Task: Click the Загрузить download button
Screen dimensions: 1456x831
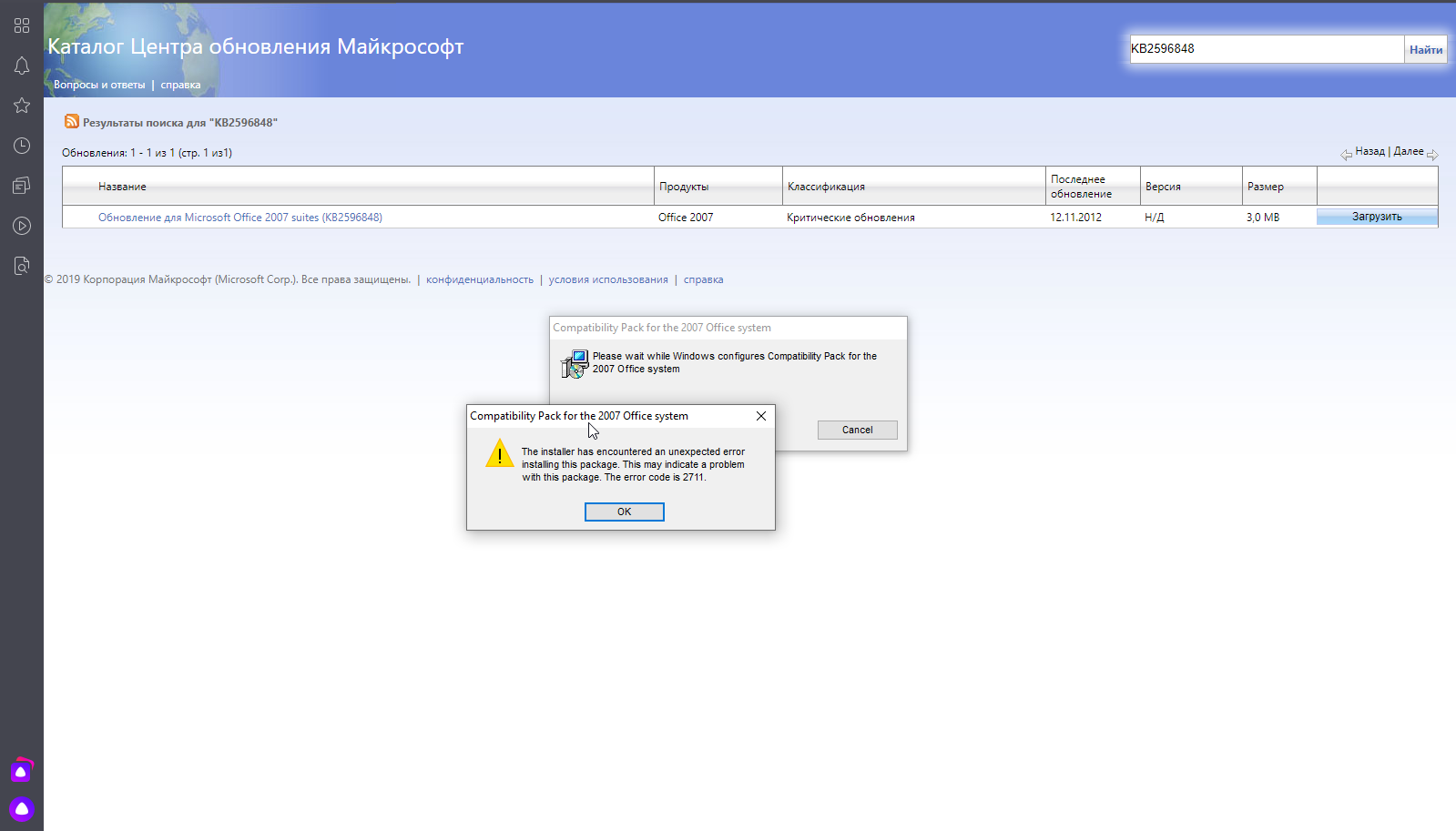Action: [x=1377, y=217]
